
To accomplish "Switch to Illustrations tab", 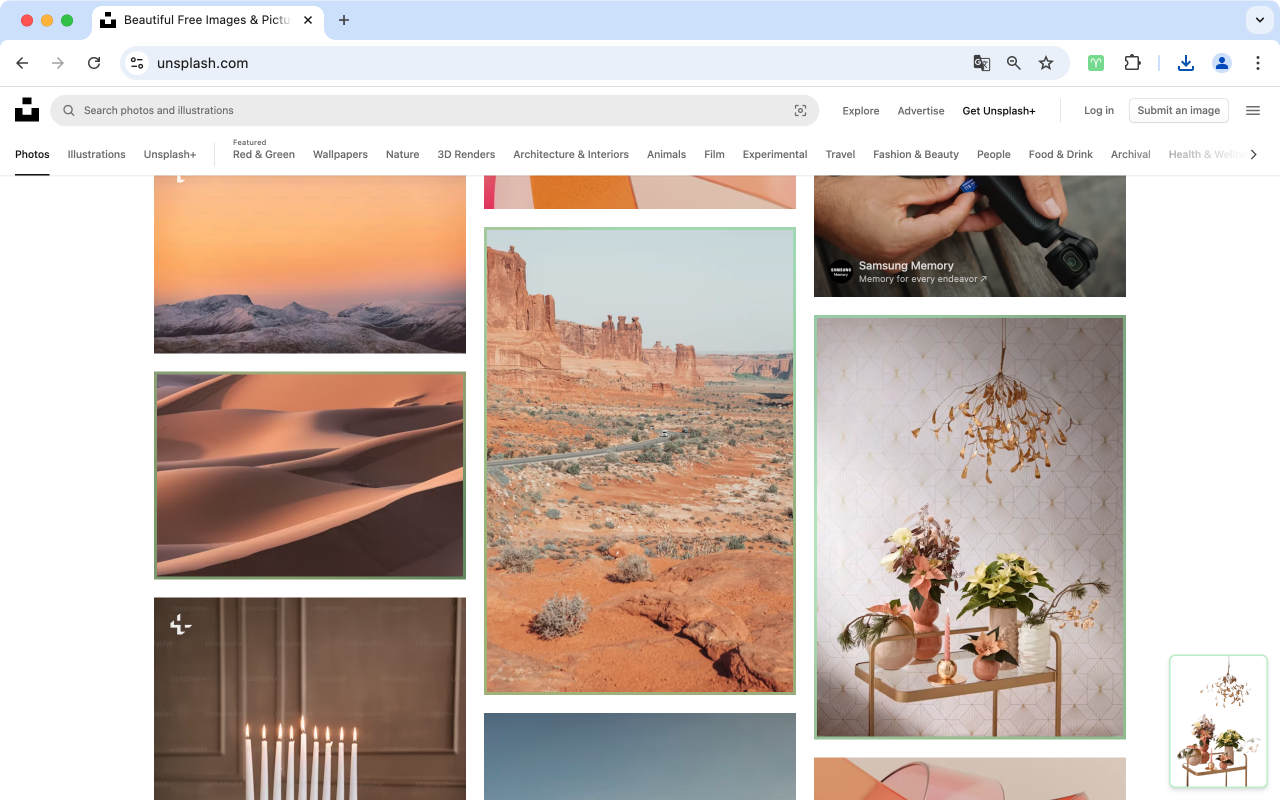I will coord(96,155).
